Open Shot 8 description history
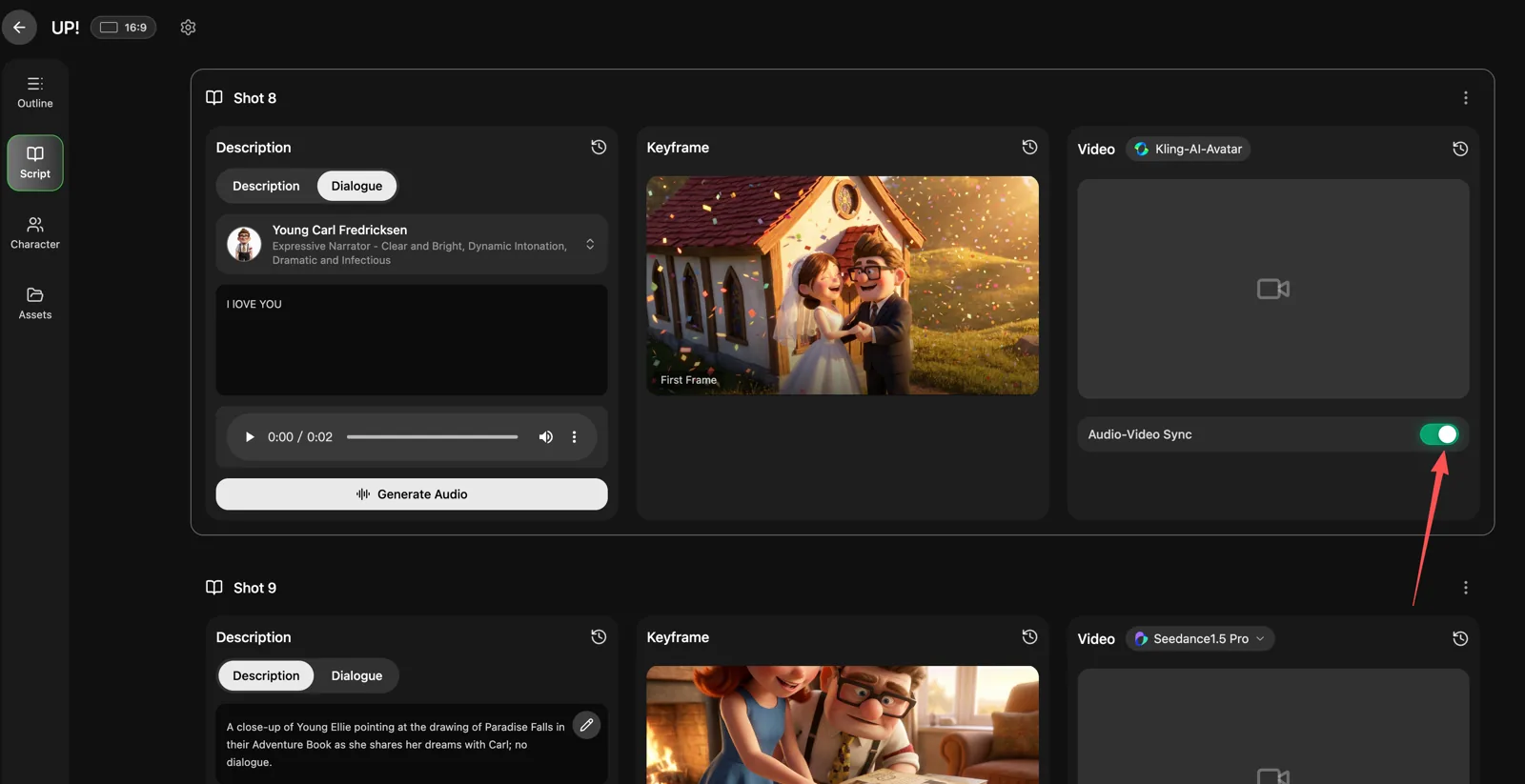 [599, 148]
